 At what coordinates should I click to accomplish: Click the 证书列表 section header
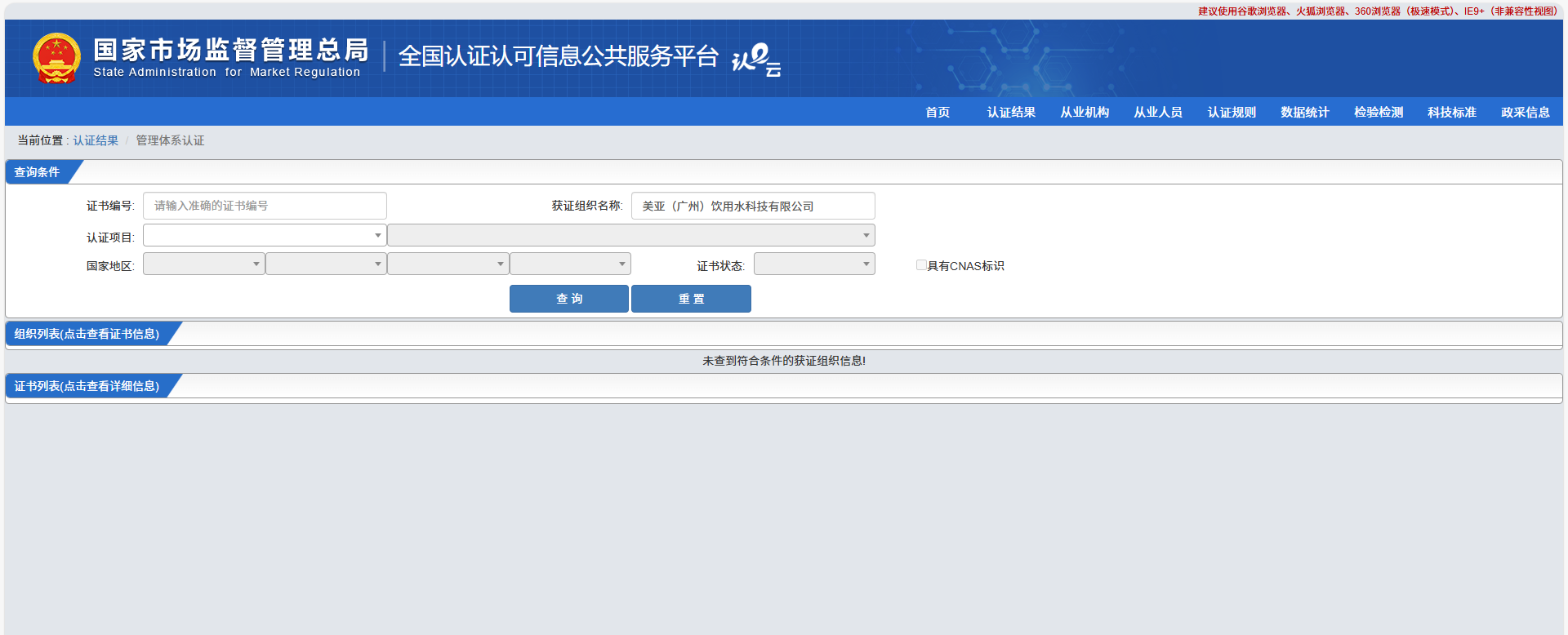point(87,386)
